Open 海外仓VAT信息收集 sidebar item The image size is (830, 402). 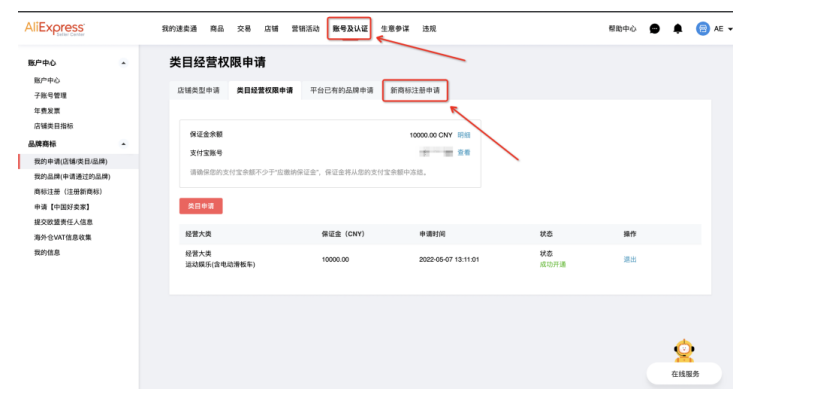[x=62, y=237]
